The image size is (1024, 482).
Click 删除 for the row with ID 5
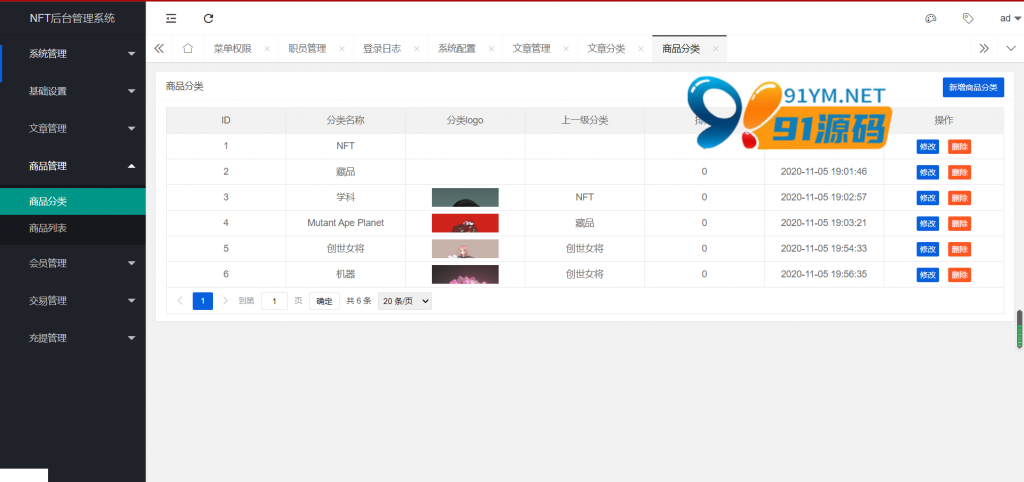click(x=959, y=249)
